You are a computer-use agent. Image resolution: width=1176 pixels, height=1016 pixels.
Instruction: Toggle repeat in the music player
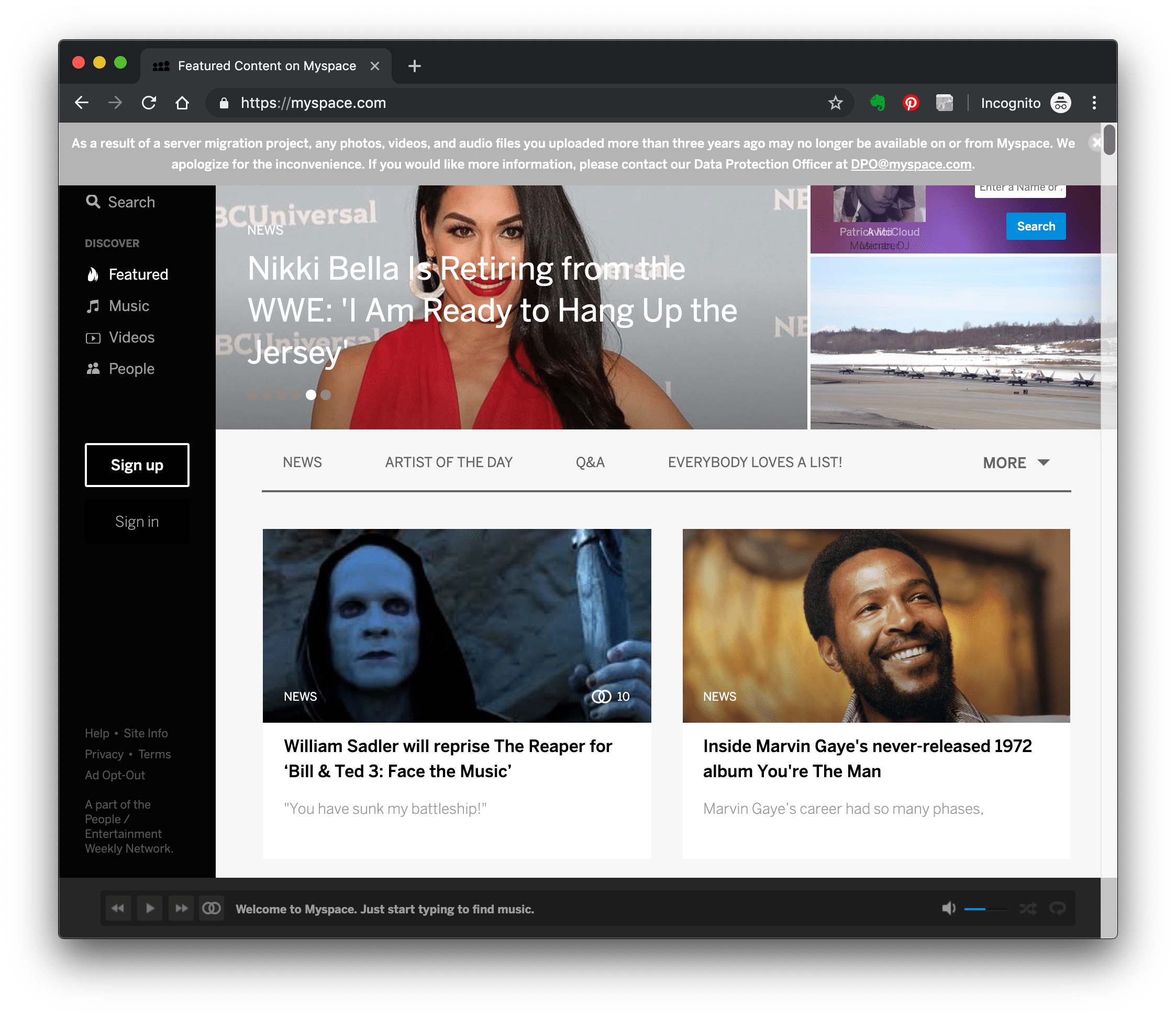click(1057, 909)
